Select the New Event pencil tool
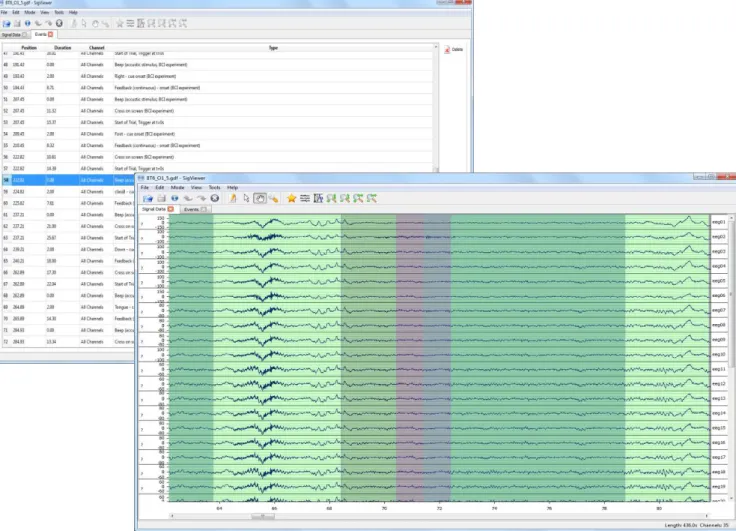Viewport: 736px width, 531px height. click(x=233, y=199)
